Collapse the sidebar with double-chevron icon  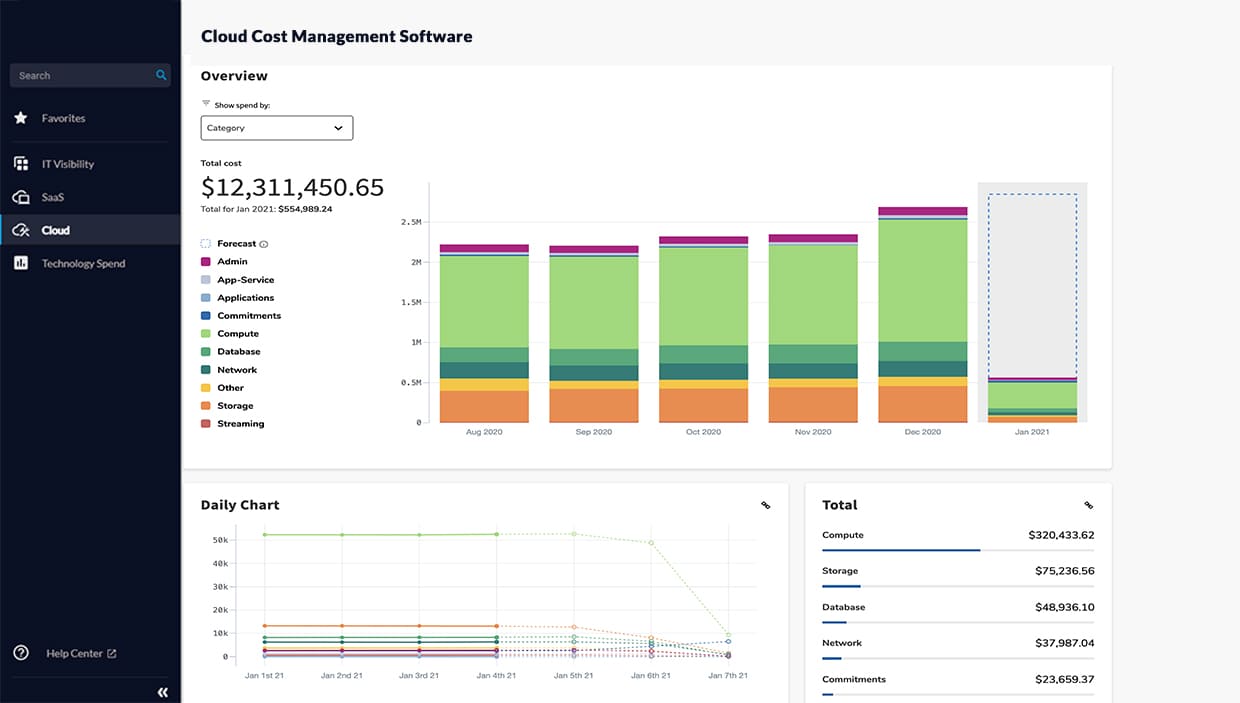click(x=163, y=692)
